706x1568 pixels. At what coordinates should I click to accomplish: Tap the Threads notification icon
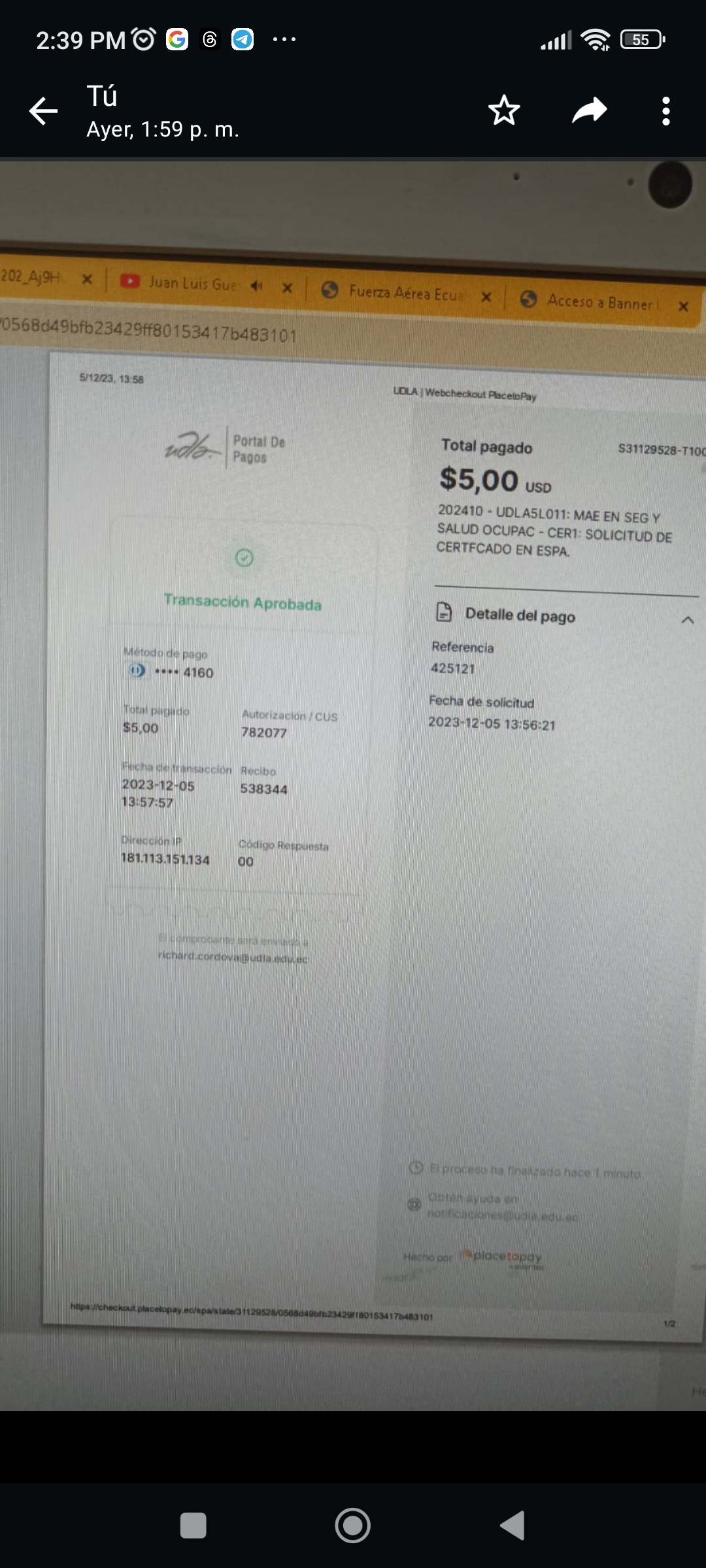(210, 40)
